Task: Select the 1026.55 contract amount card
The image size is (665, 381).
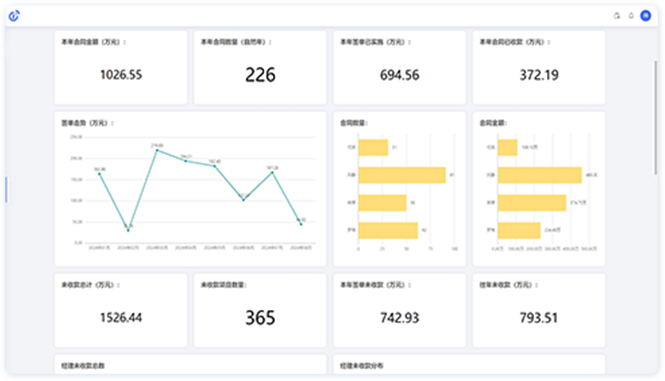Action: tap(121, 67)
